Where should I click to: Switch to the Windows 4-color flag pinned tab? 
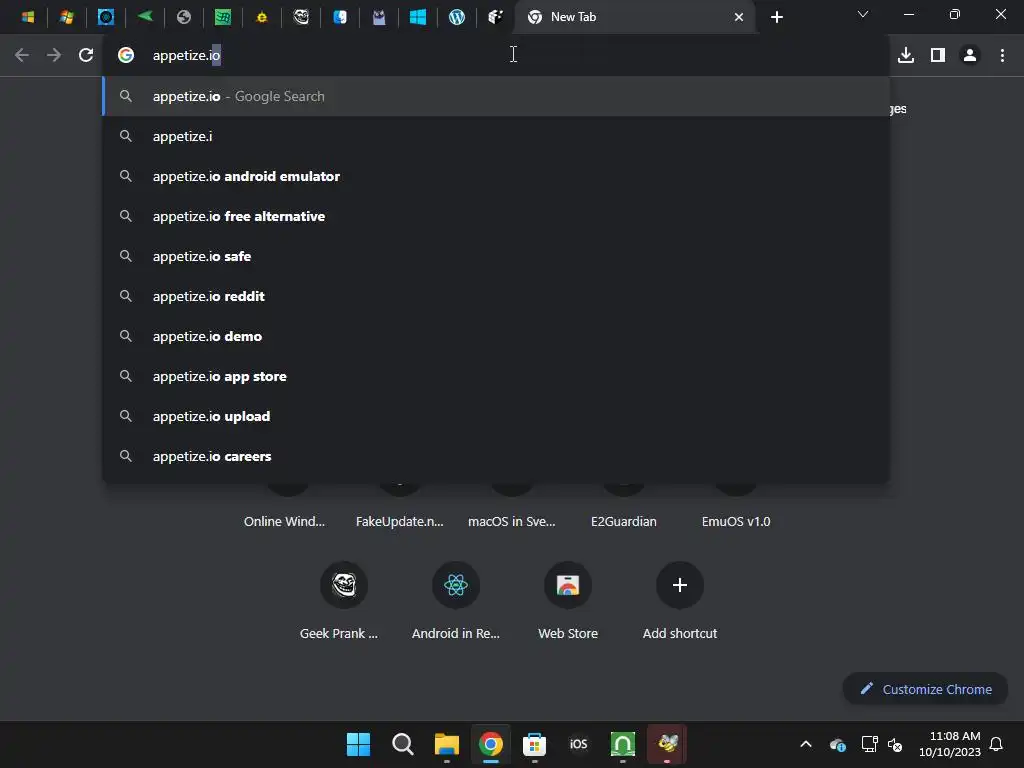pos(27,17)
